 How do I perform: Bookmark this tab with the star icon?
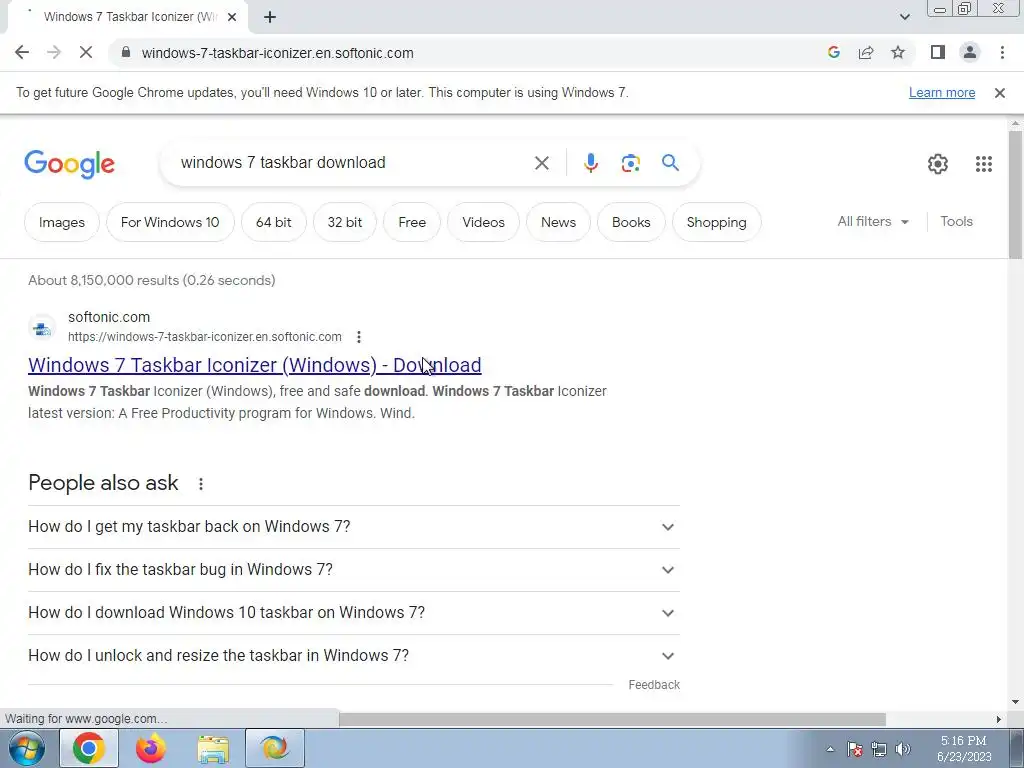coord(899,53)
